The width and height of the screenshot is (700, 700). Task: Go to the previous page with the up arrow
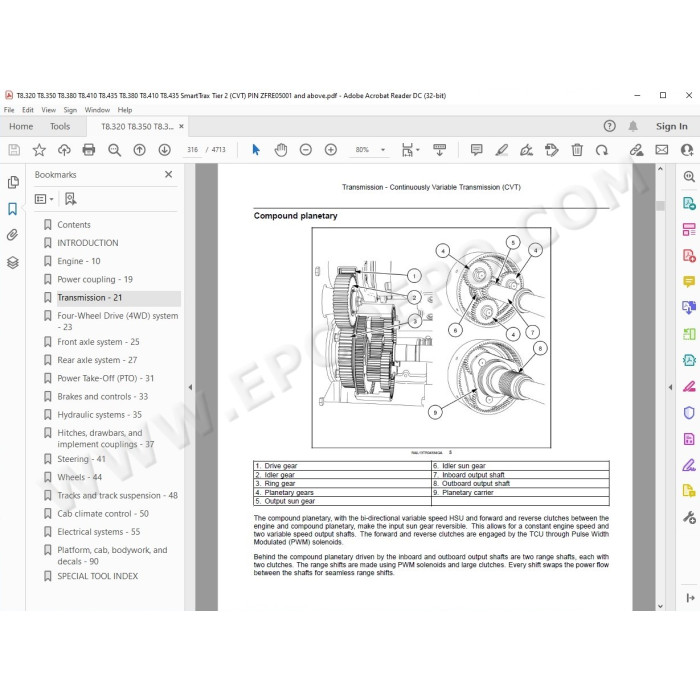[139, 150]
